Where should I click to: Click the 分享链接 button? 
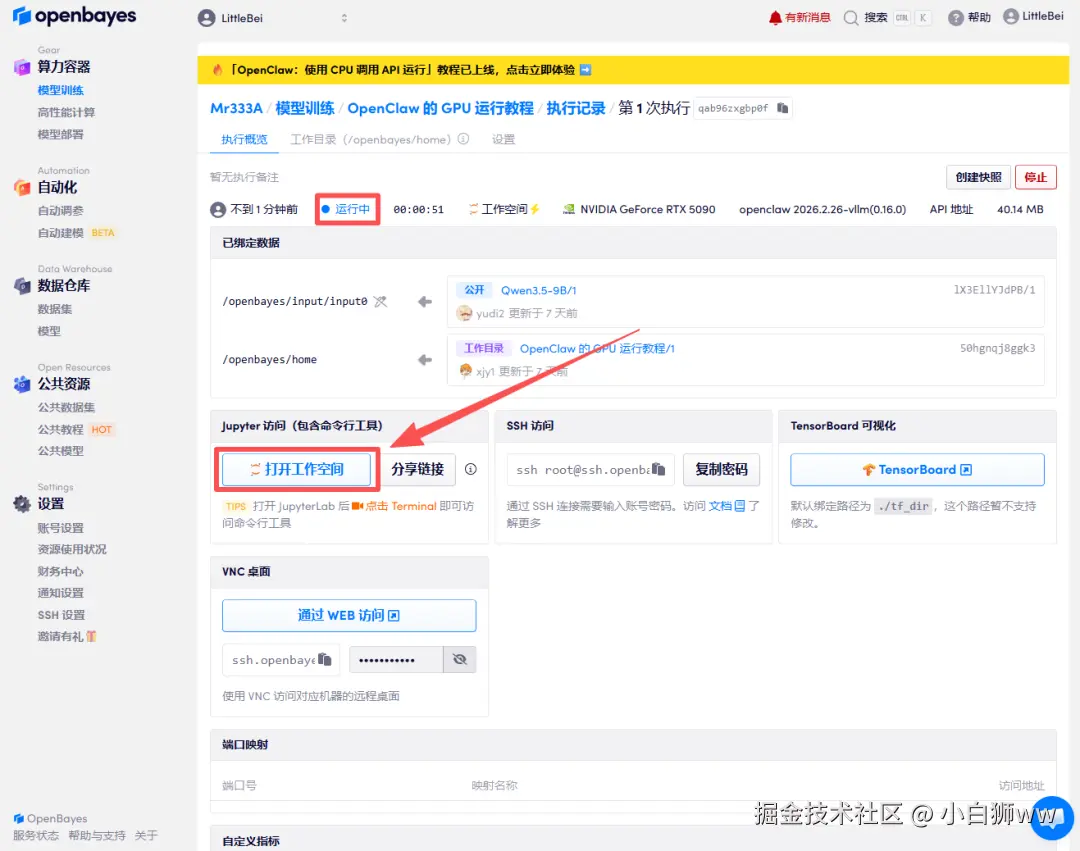417,470
